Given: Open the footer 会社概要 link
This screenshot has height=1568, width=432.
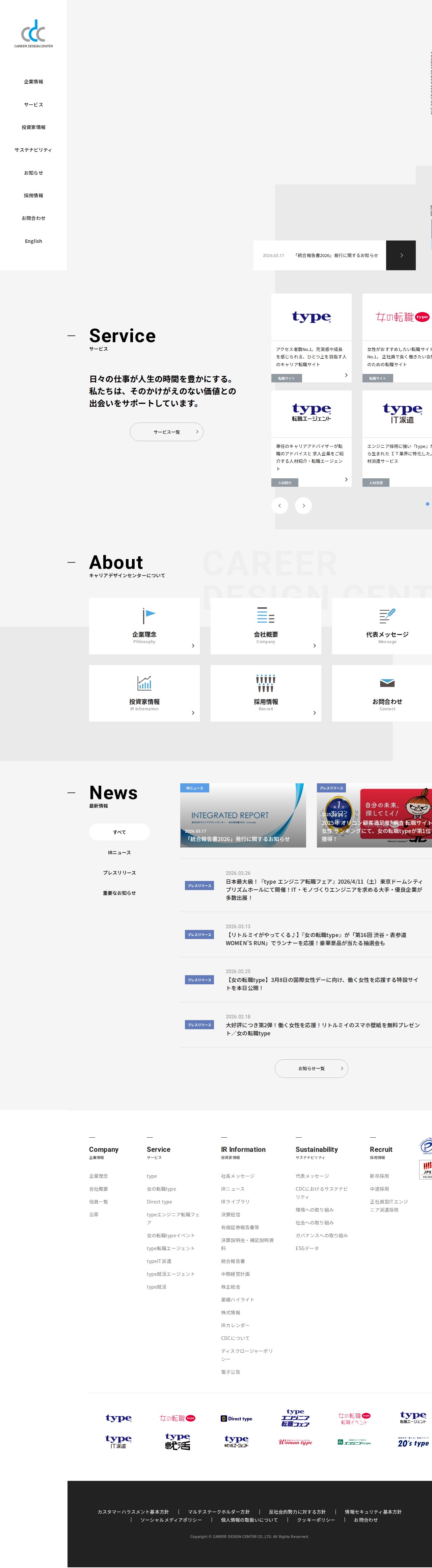Looking at the screenshot, I should pos(99,1189).
